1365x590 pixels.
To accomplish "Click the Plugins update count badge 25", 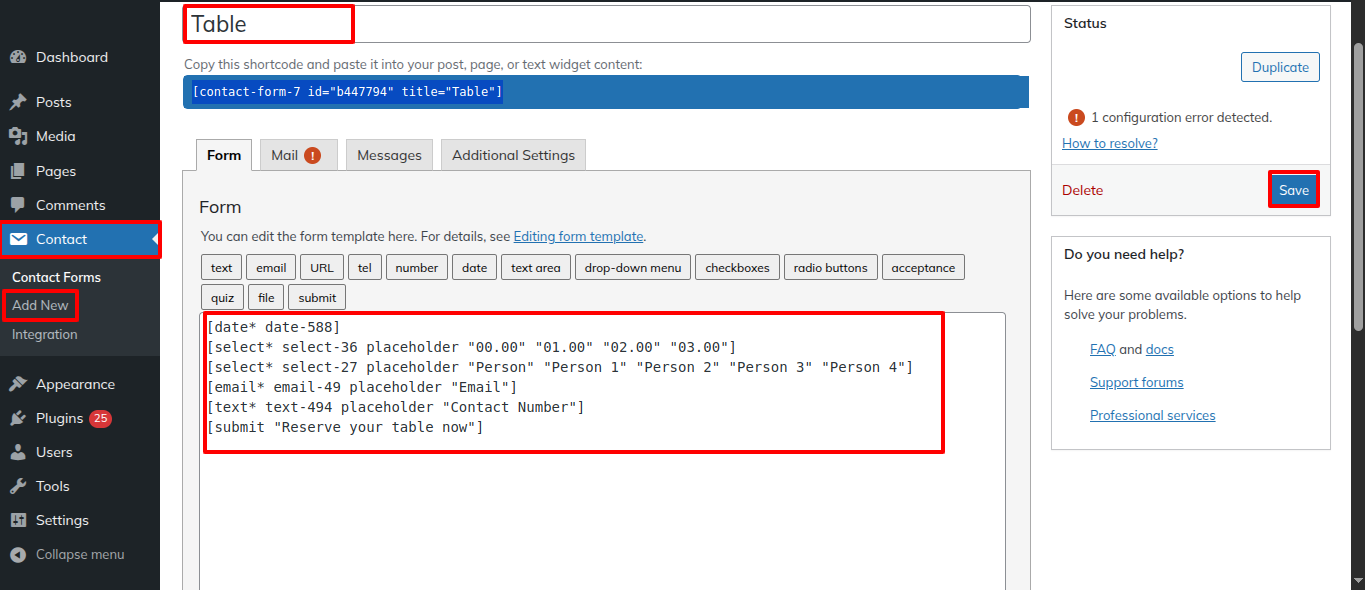I will (x=100, y=418).
